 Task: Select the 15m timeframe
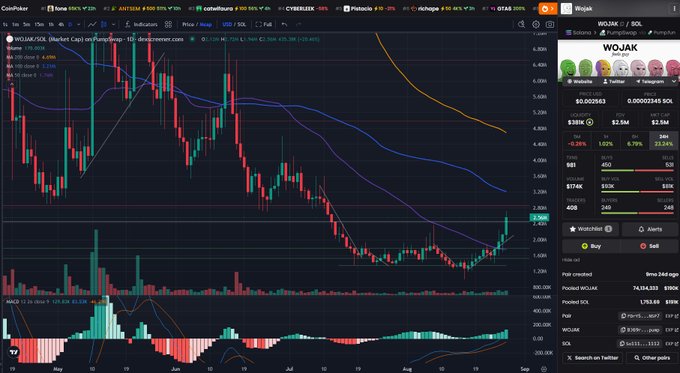point(39,25)
